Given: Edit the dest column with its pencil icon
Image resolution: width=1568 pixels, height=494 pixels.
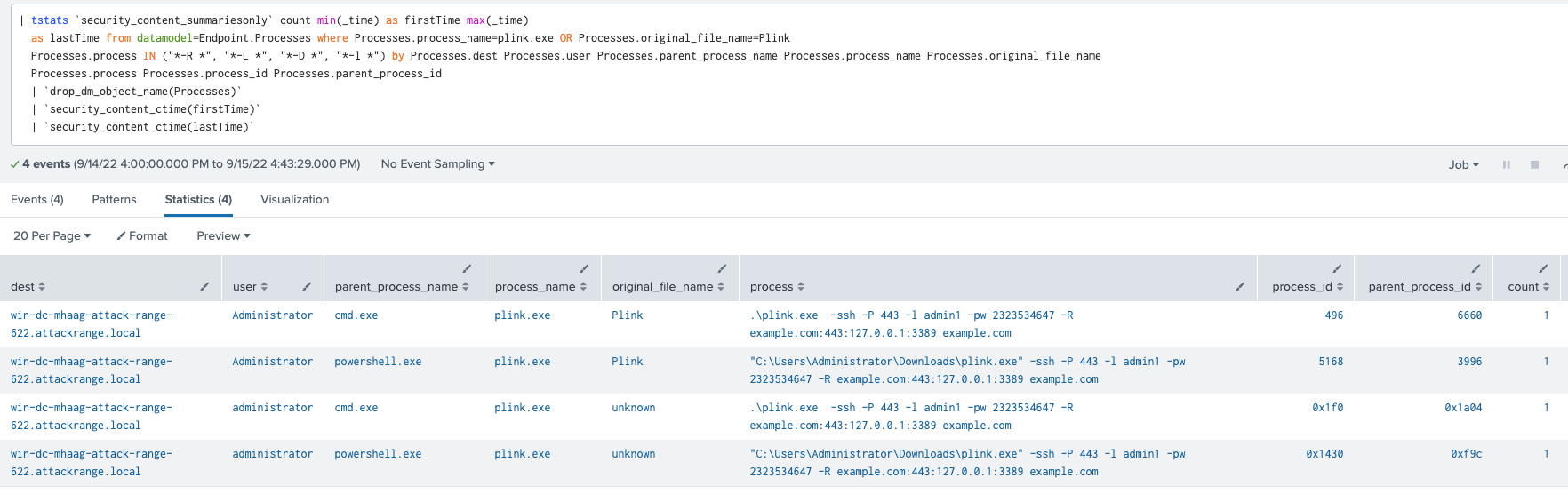Looking at the screenshot, I should [x=204, y=286].
